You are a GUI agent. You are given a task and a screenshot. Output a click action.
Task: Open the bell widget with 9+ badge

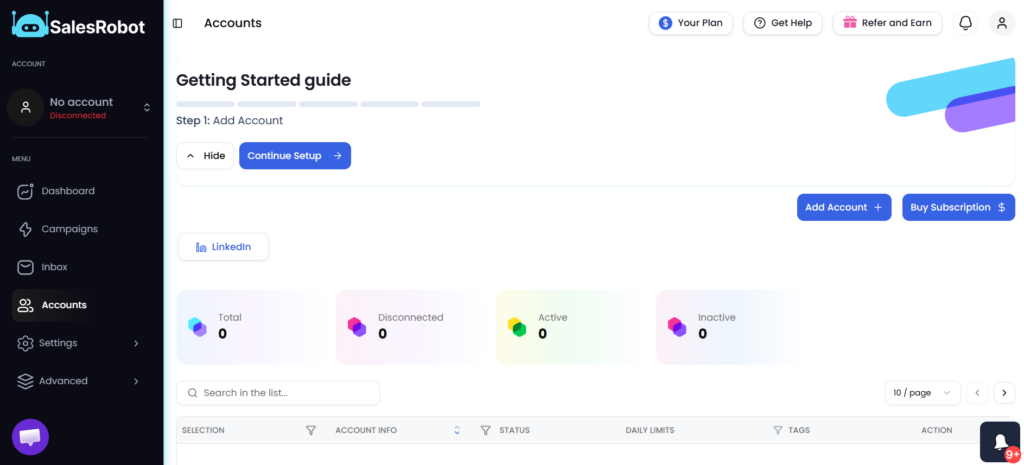pyautogui.click(x=1000, y=441)
